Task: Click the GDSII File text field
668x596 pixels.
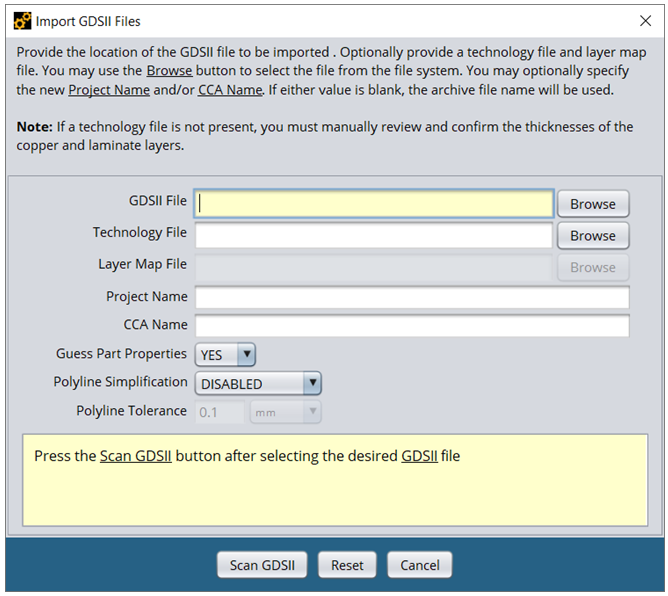Action: point(374,203)
